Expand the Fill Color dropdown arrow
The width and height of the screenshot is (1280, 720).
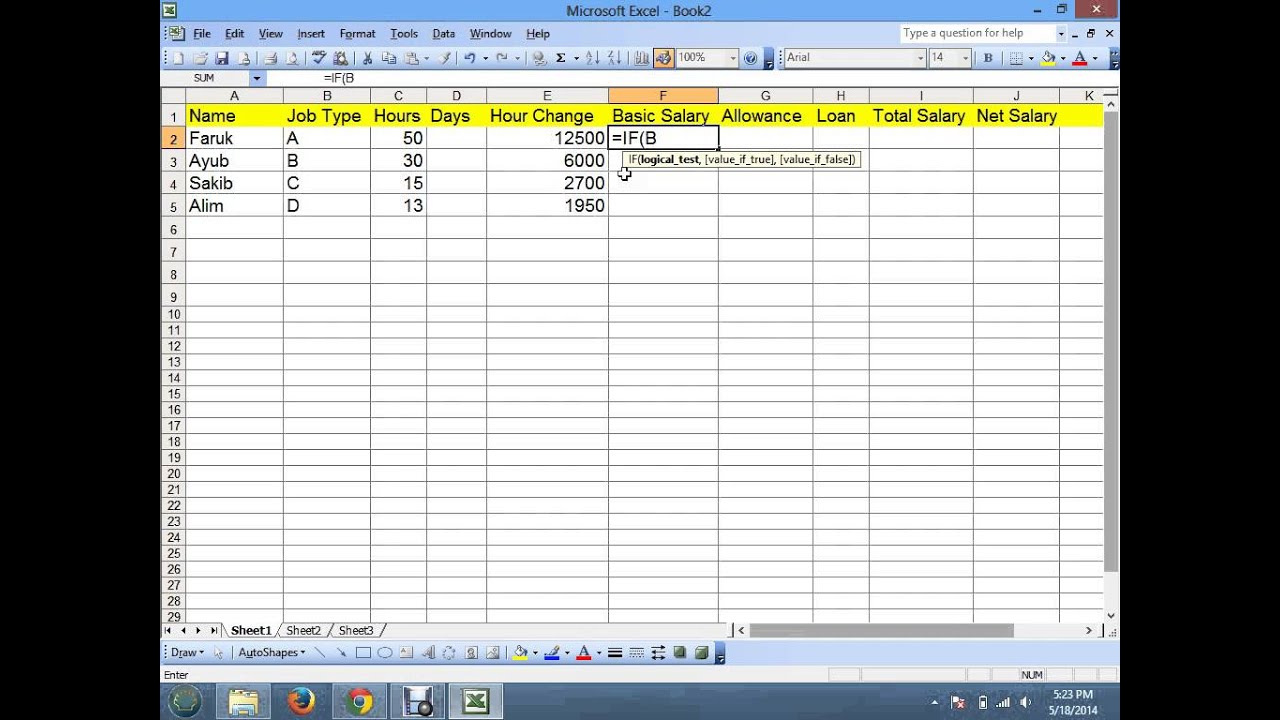[x=1062, y=58]
